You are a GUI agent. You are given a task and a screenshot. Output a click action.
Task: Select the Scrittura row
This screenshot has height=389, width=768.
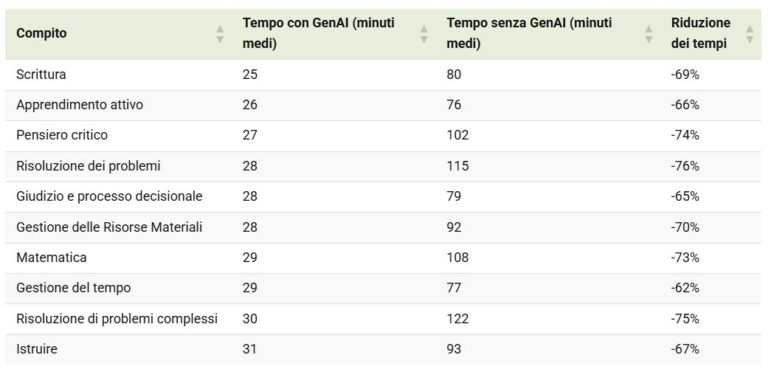coord(384,74)
